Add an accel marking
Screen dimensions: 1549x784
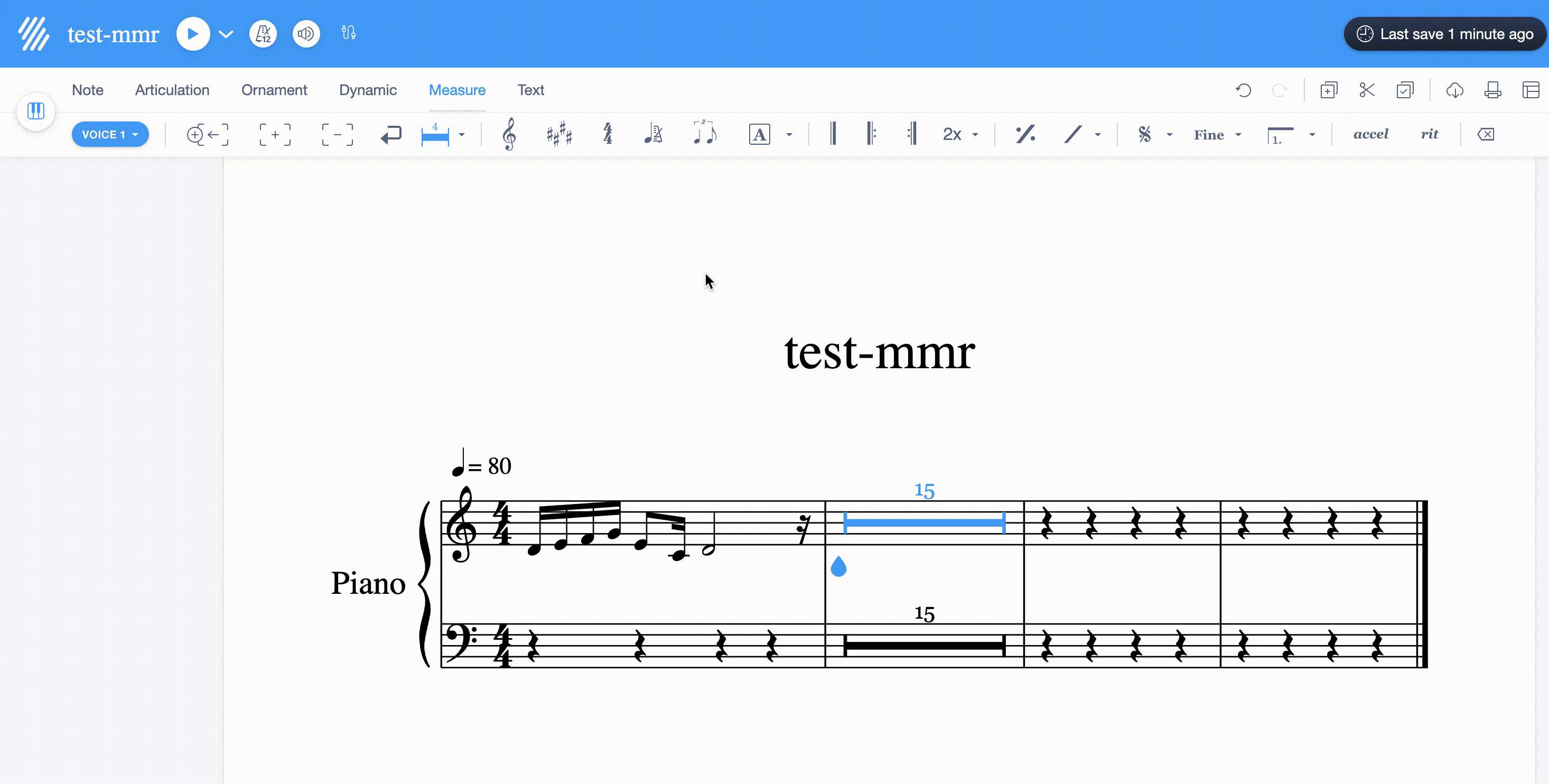coord(1371,134)
